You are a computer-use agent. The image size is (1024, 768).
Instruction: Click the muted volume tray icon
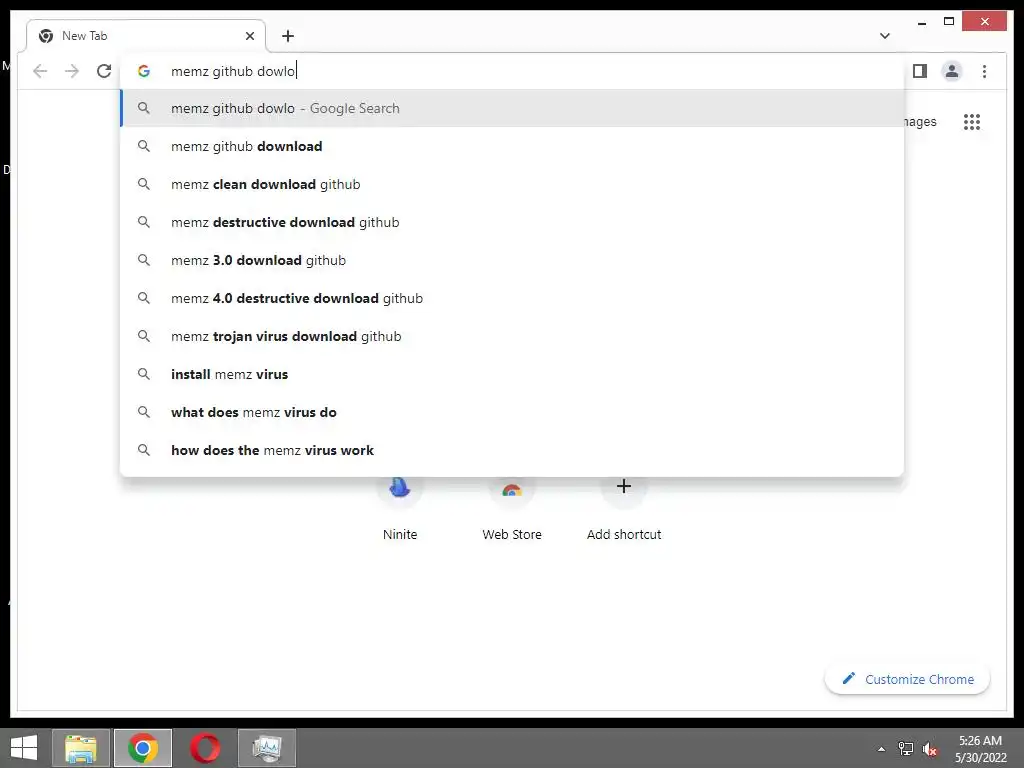pos(929,749)
